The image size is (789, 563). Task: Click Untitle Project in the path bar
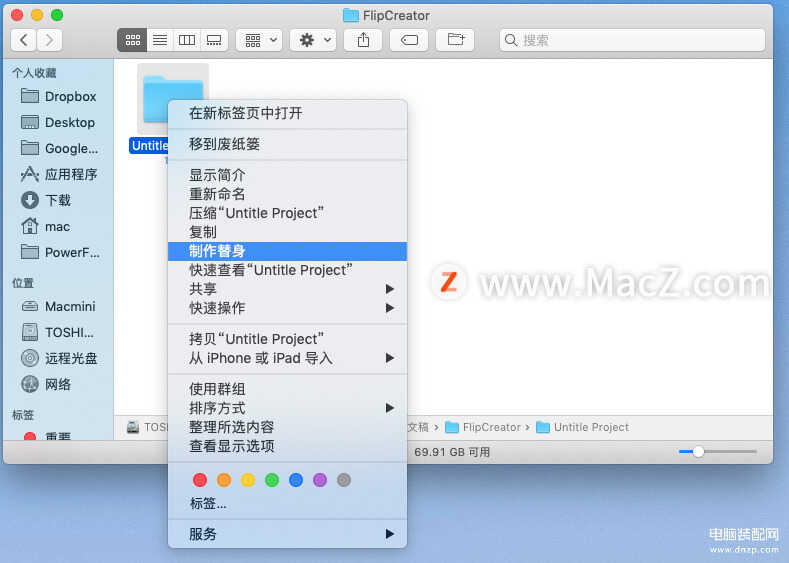coord(583,427)
